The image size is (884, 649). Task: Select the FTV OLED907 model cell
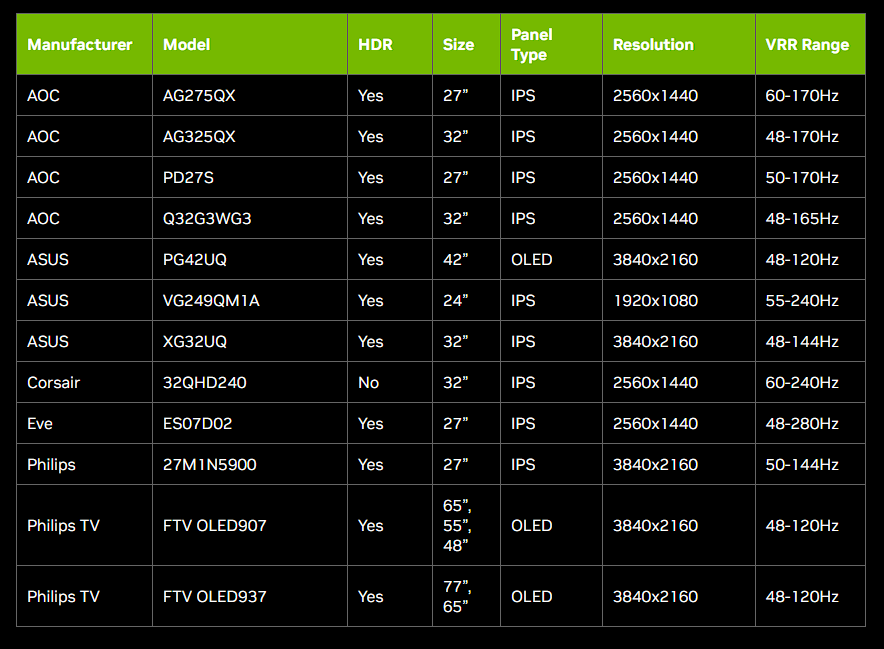click(250, 526)
